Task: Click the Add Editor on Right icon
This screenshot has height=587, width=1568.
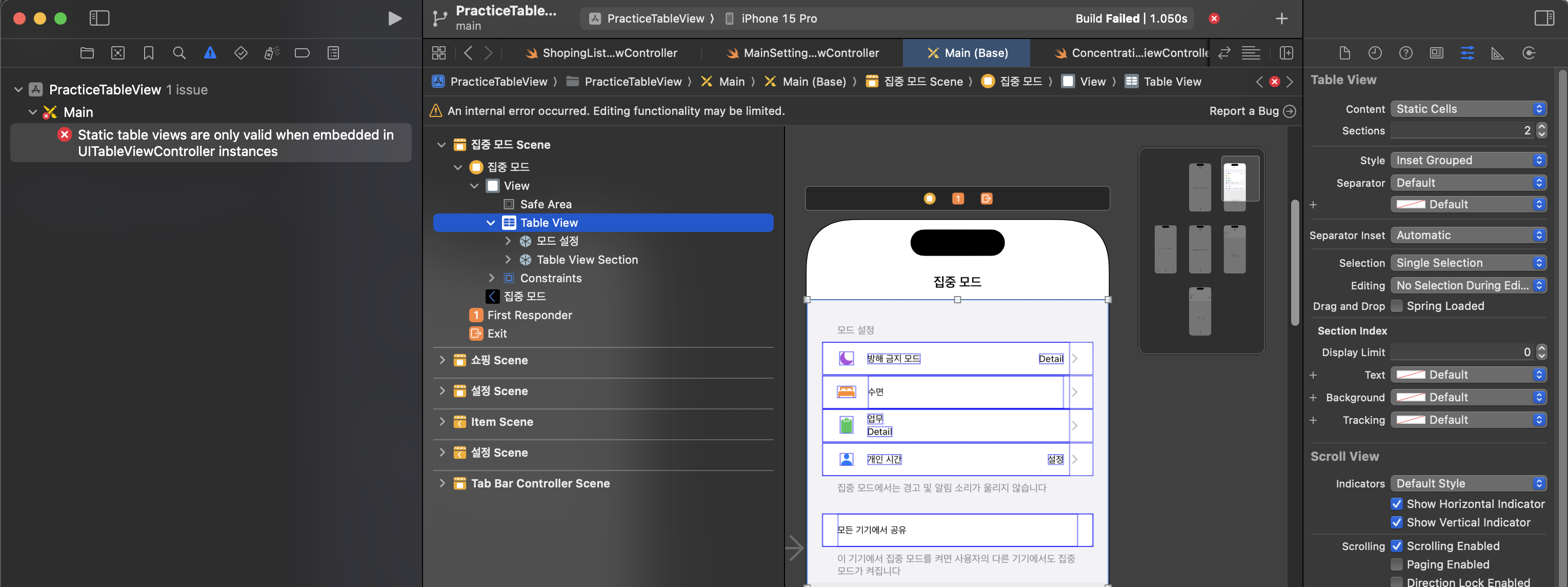Action: coord(1286,53)
